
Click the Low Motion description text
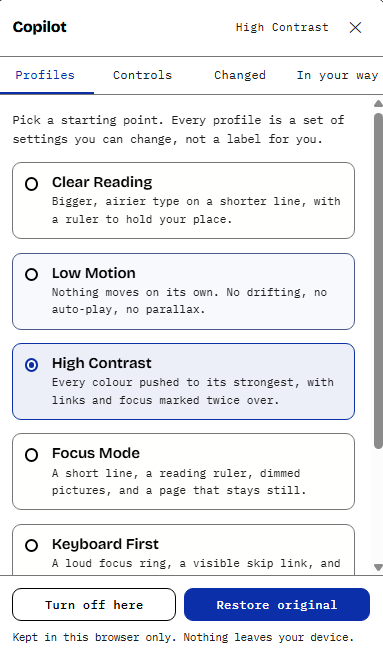click(x=189, y=301)
